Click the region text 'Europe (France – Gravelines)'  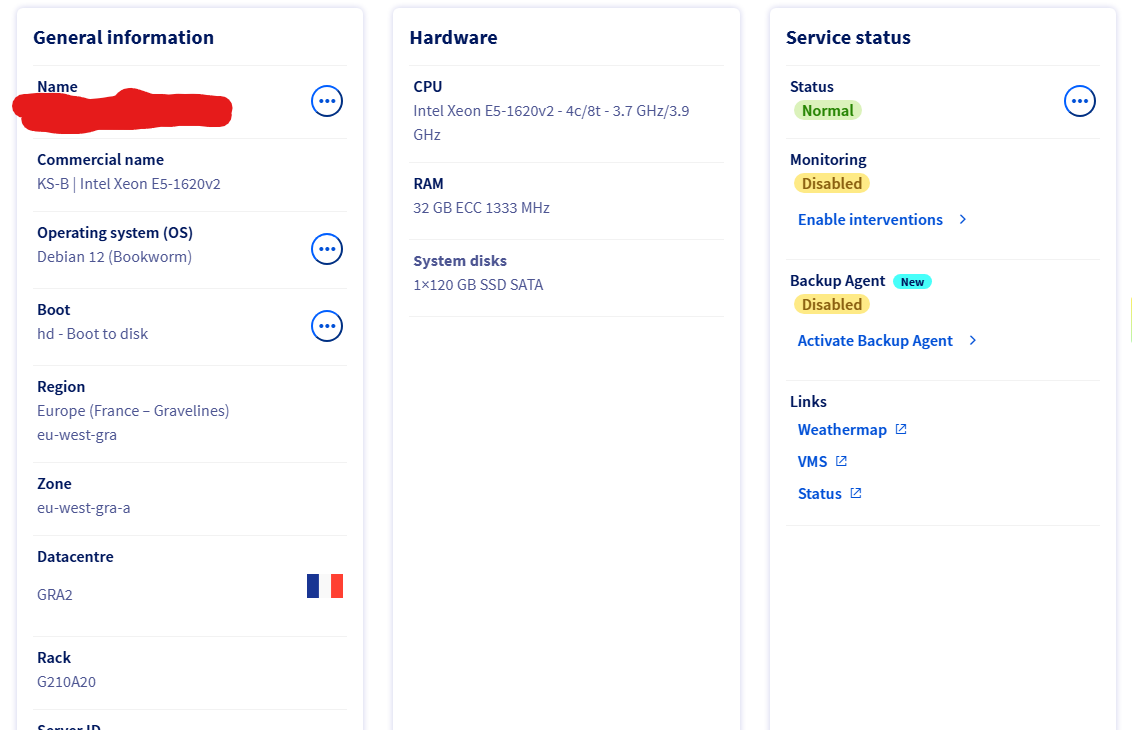[133, 411]
